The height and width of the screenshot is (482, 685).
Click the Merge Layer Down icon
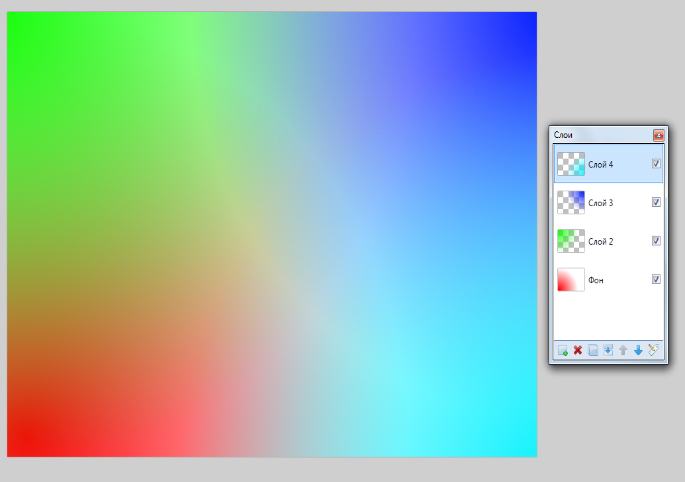pyautogui.click(x=608, y=350)
